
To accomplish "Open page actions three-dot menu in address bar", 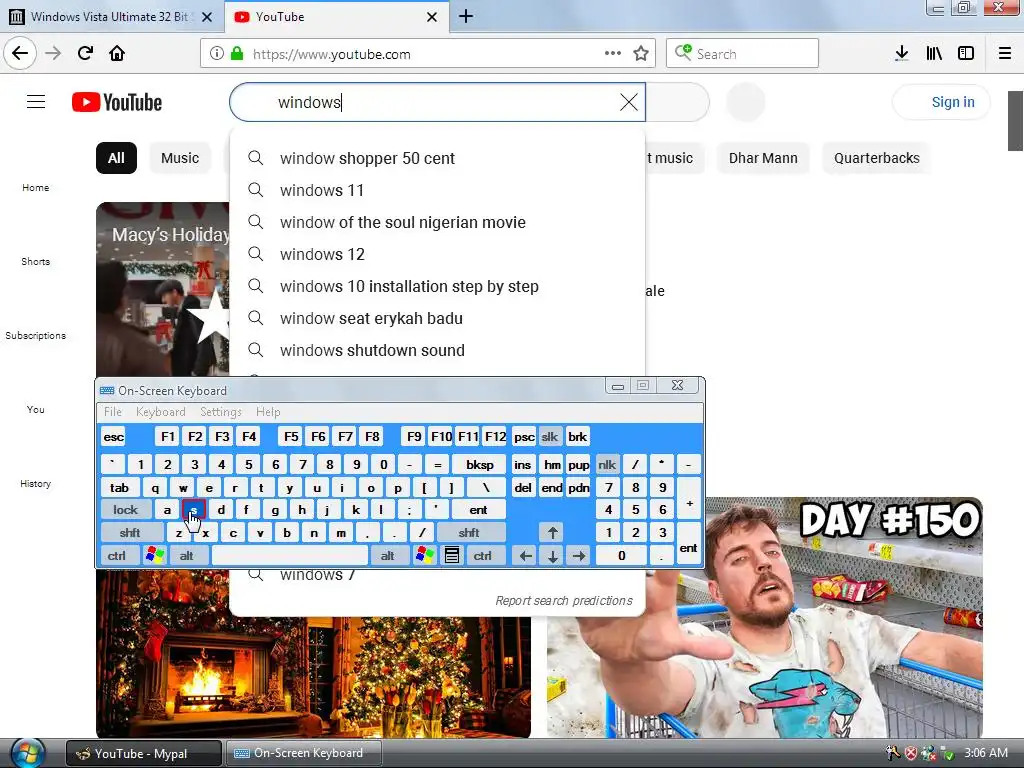I will (x=613, y=54).
